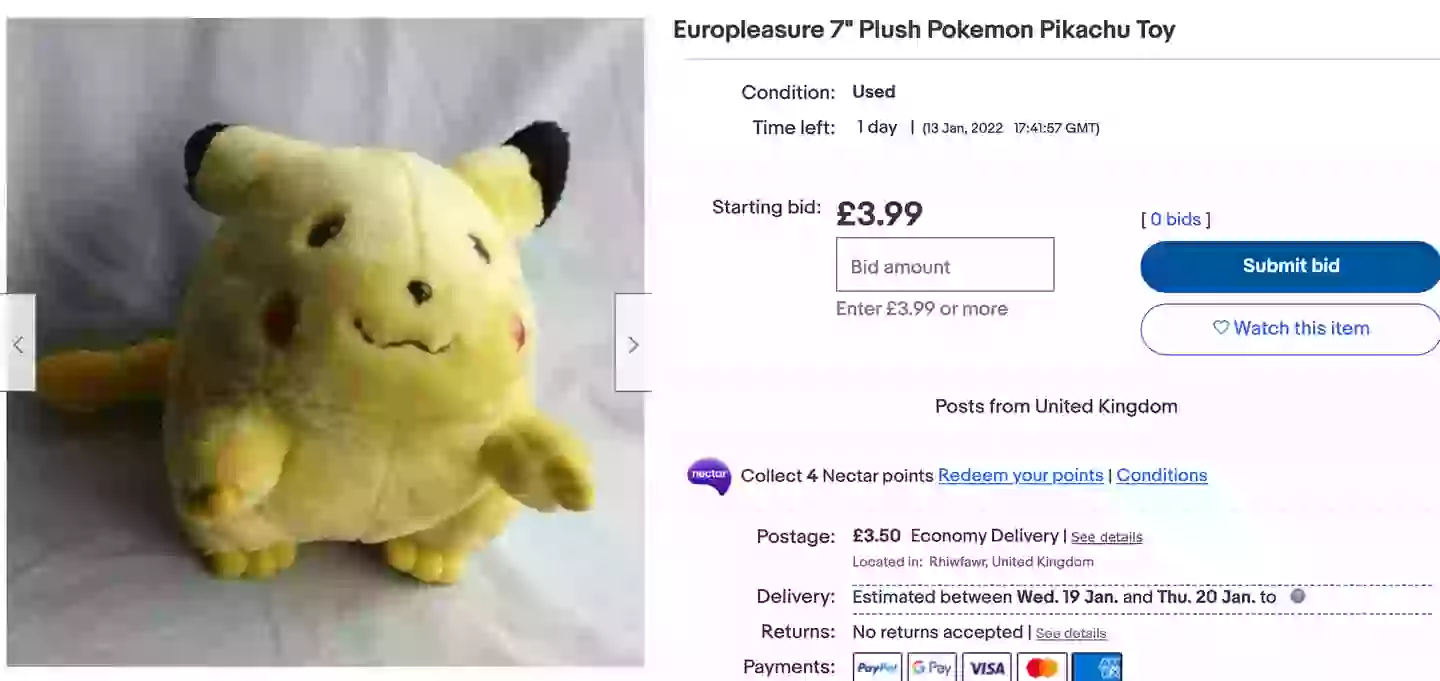Open Nectar Conditions link
Viewport: 1440px width, 681px height.
pos(1161,475)
